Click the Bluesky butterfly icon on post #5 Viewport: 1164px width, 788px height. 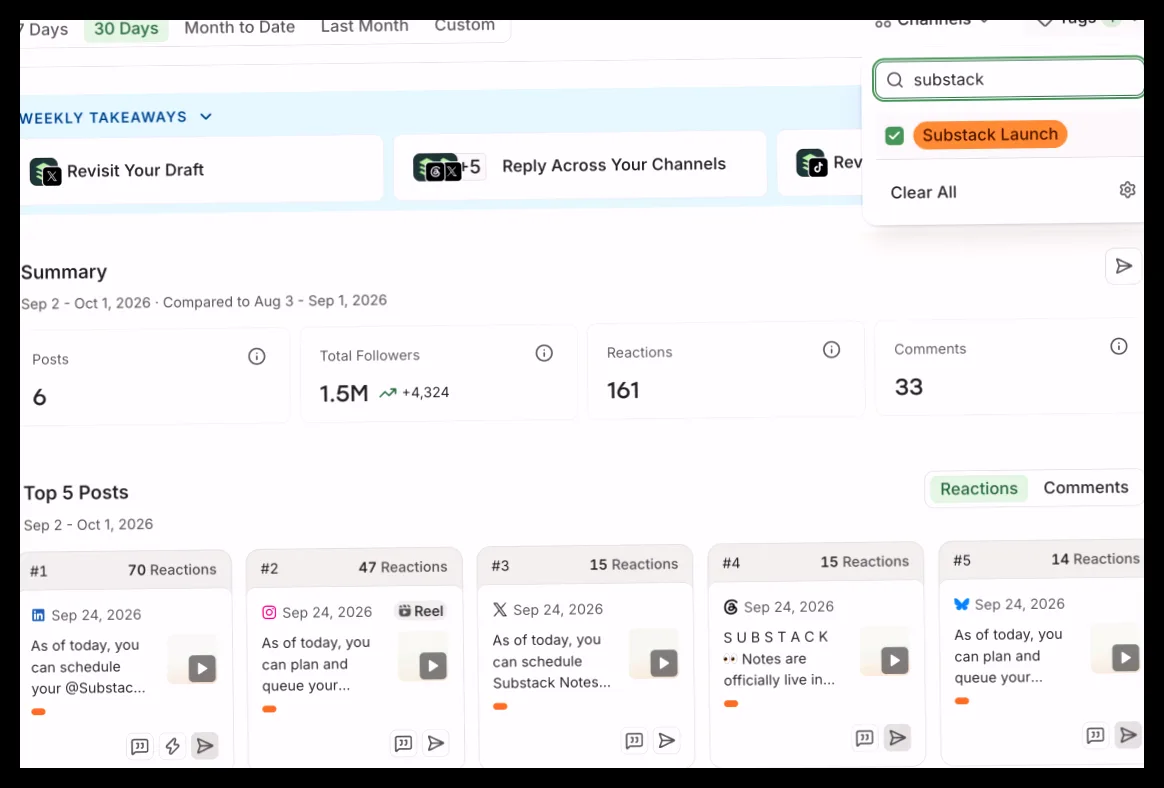click(961, 605)
